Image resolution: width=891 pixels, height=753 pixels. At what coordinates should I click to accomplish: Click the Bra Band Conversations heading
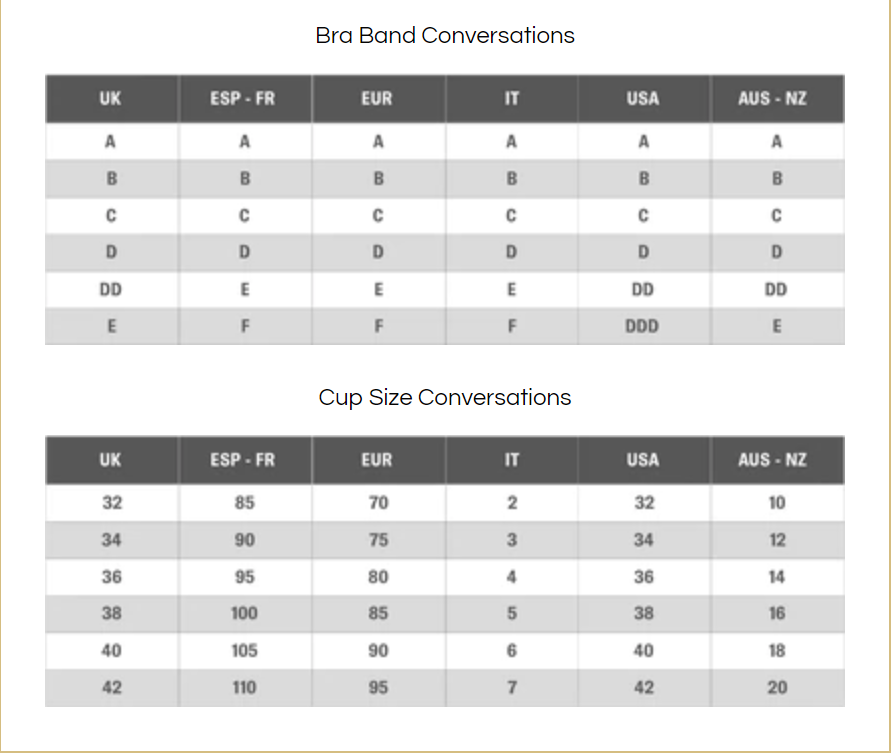(x=445, y=35)
